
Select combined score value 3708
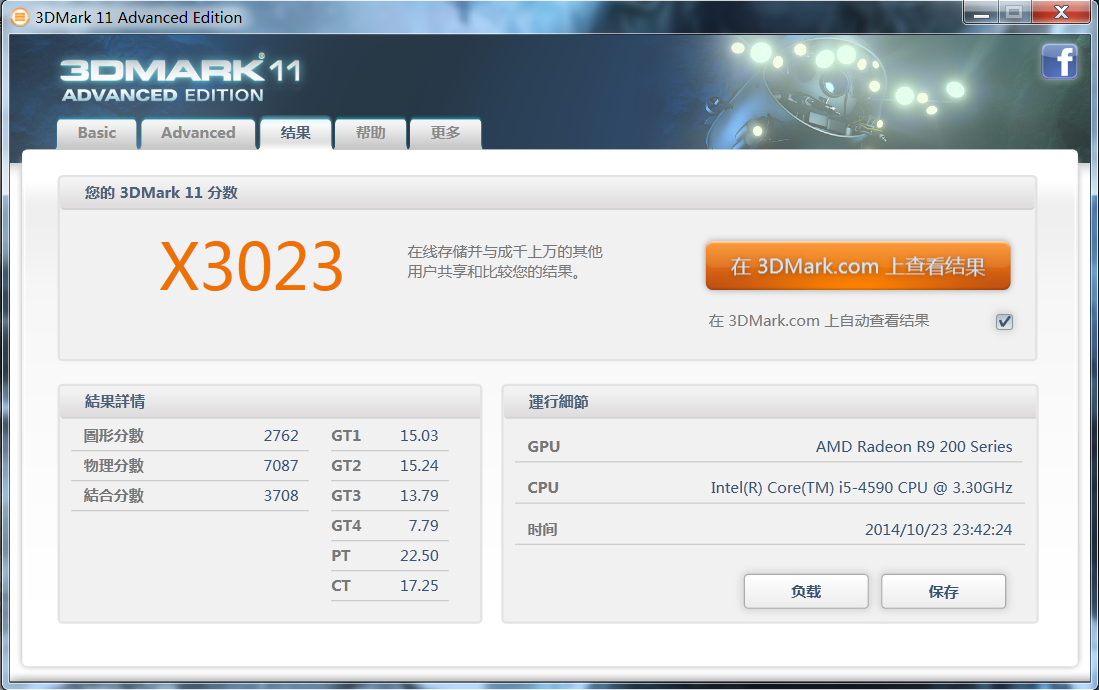click(x=281, y=496)
